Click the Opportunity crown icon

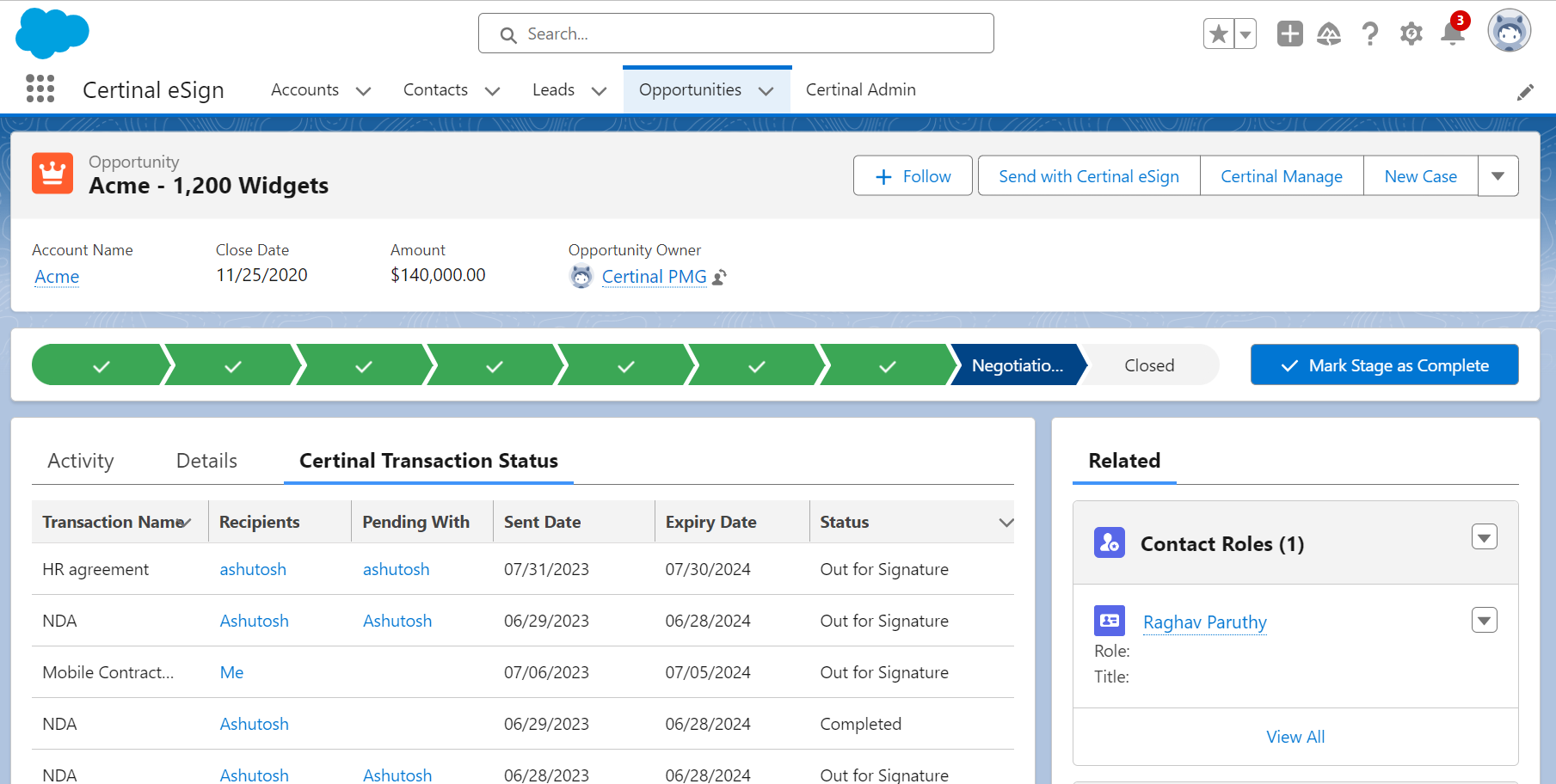[x=52, y=174]
